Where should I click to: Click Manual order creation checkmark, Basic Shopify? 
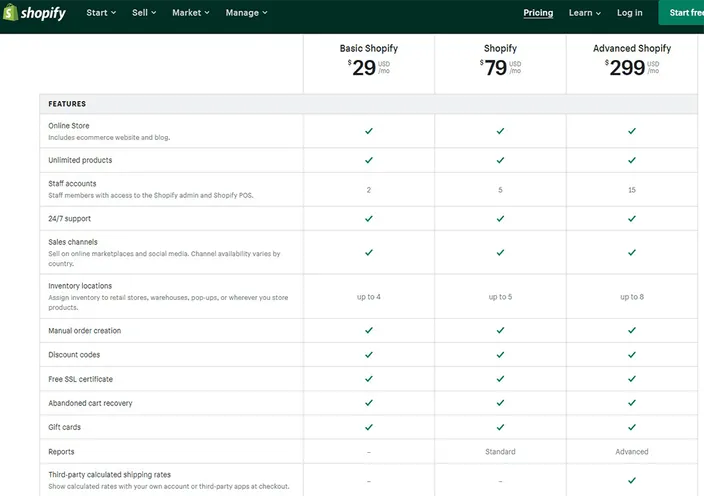tap(369, 330)
